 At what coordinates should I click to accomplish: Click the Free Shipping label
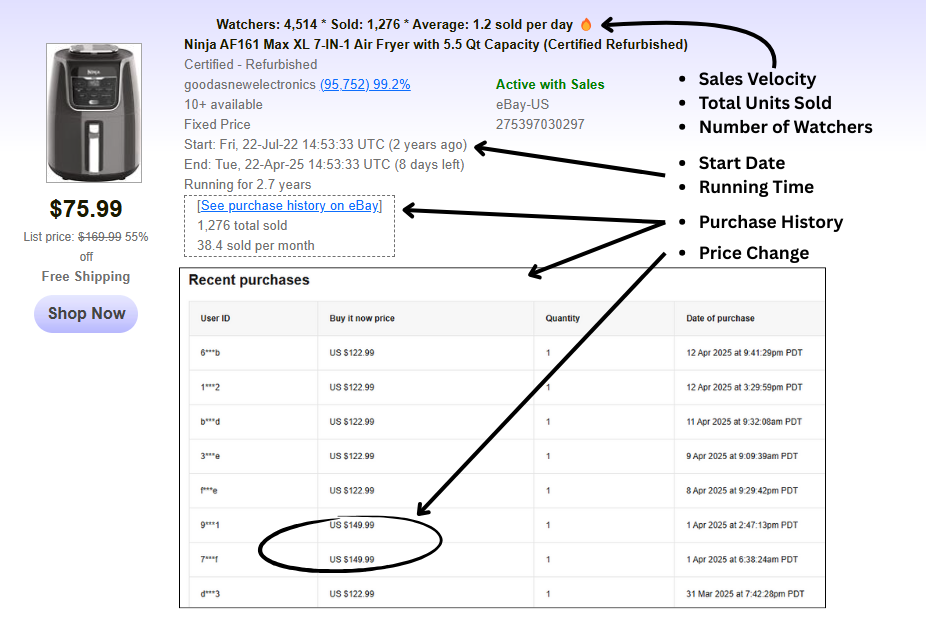(86, 276)
